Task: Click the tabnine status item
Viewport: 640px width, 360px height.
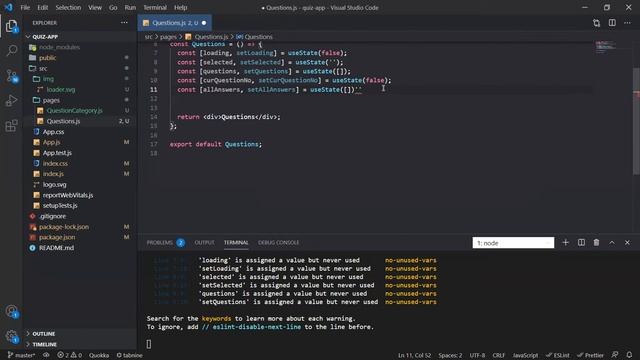Action: [129, 355]
